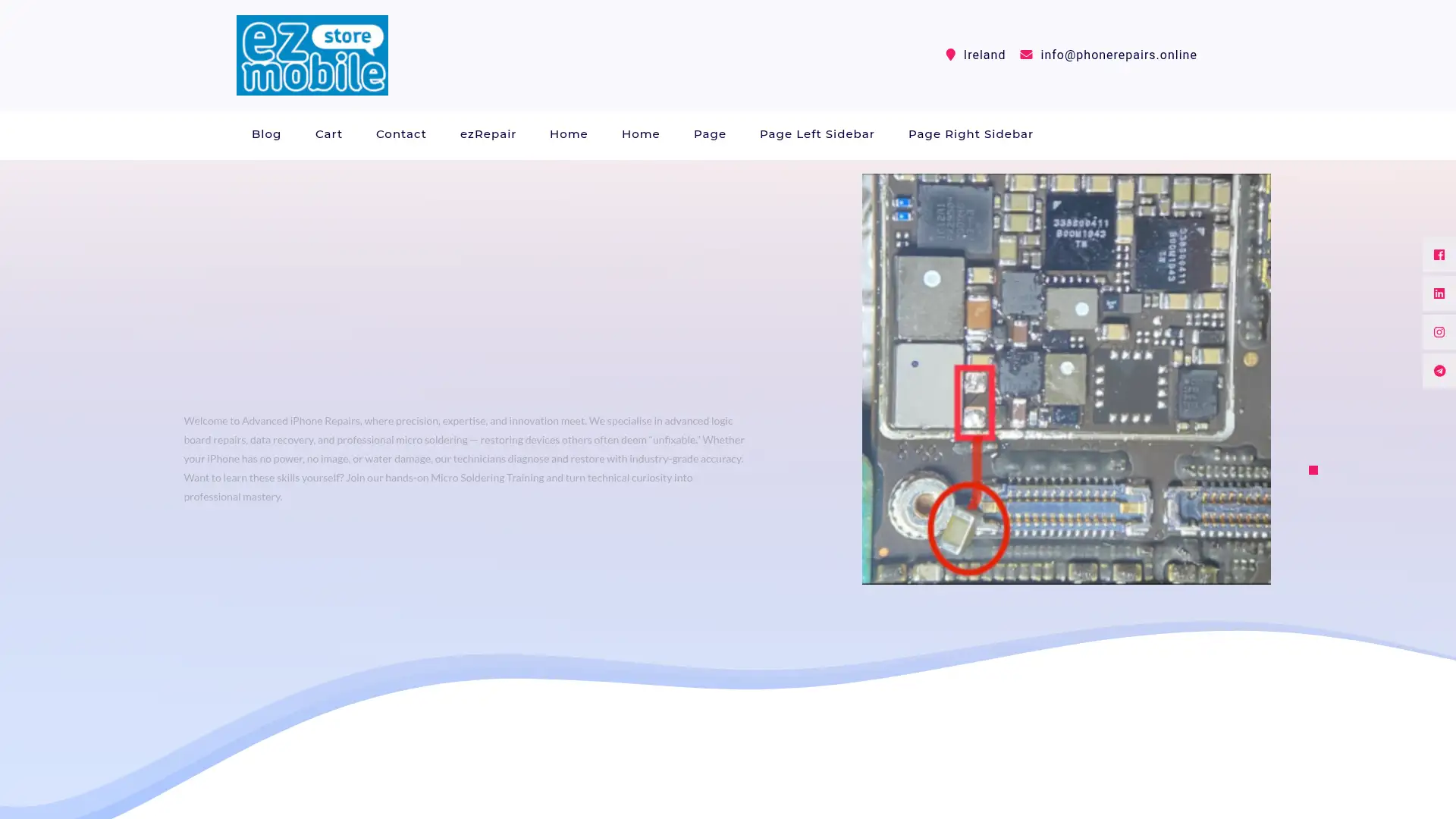The image size is (1456, 819).
Task: Click the info@phonerepairs.online email link
Action: coord(1119,55)
